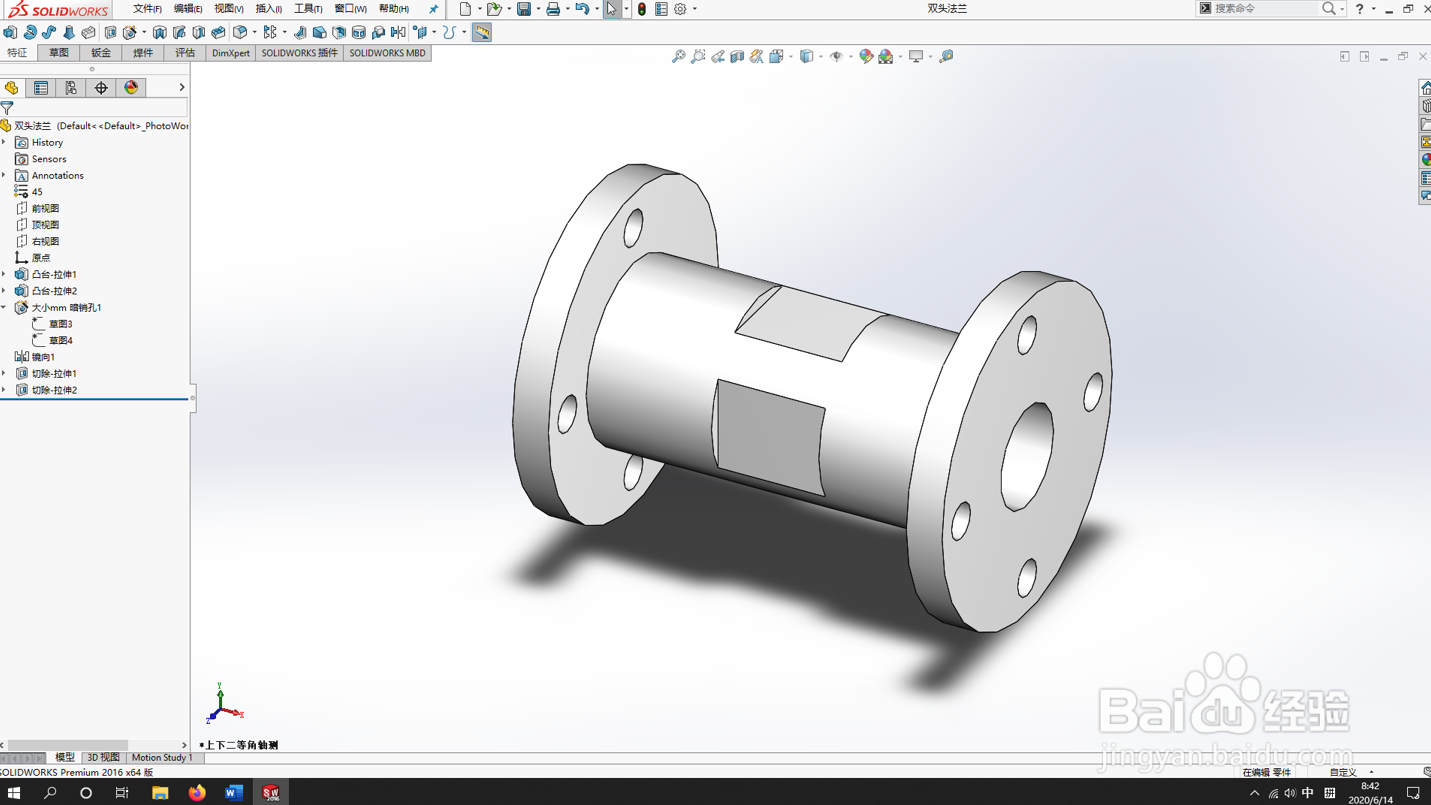The width and height of the screenshot is (1431, 805).
Task: Open the ConfigurationManager panel tab
Action: tap(71, 88)
